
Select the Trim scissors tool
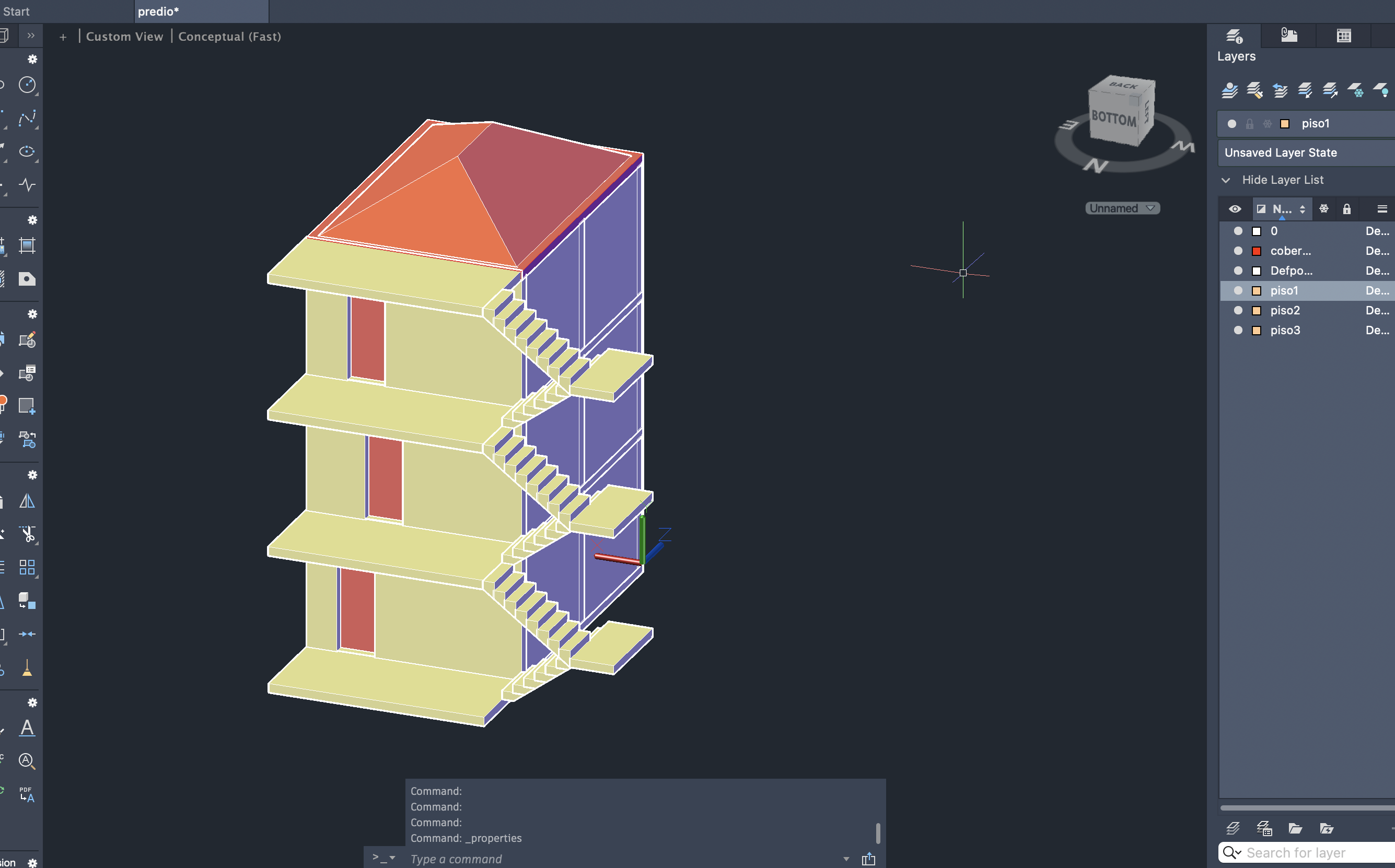tap(27, 534)
